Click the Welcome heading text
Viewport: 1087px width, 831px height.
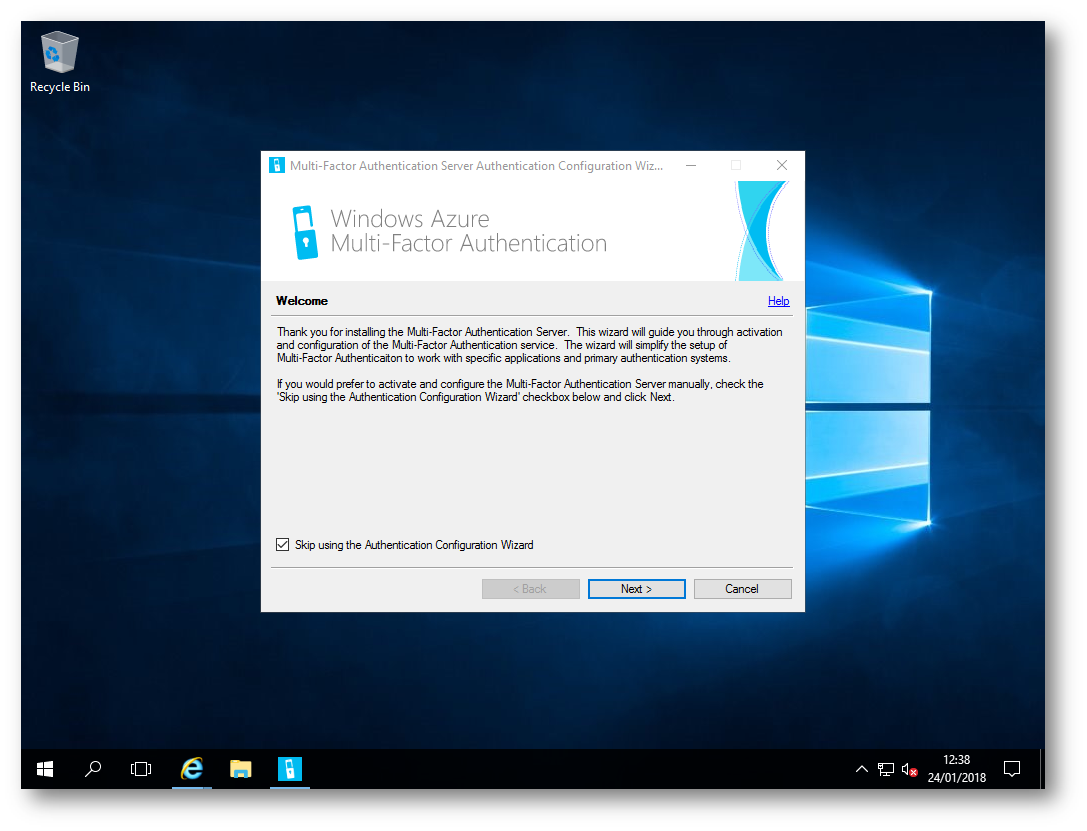[302, 301]
